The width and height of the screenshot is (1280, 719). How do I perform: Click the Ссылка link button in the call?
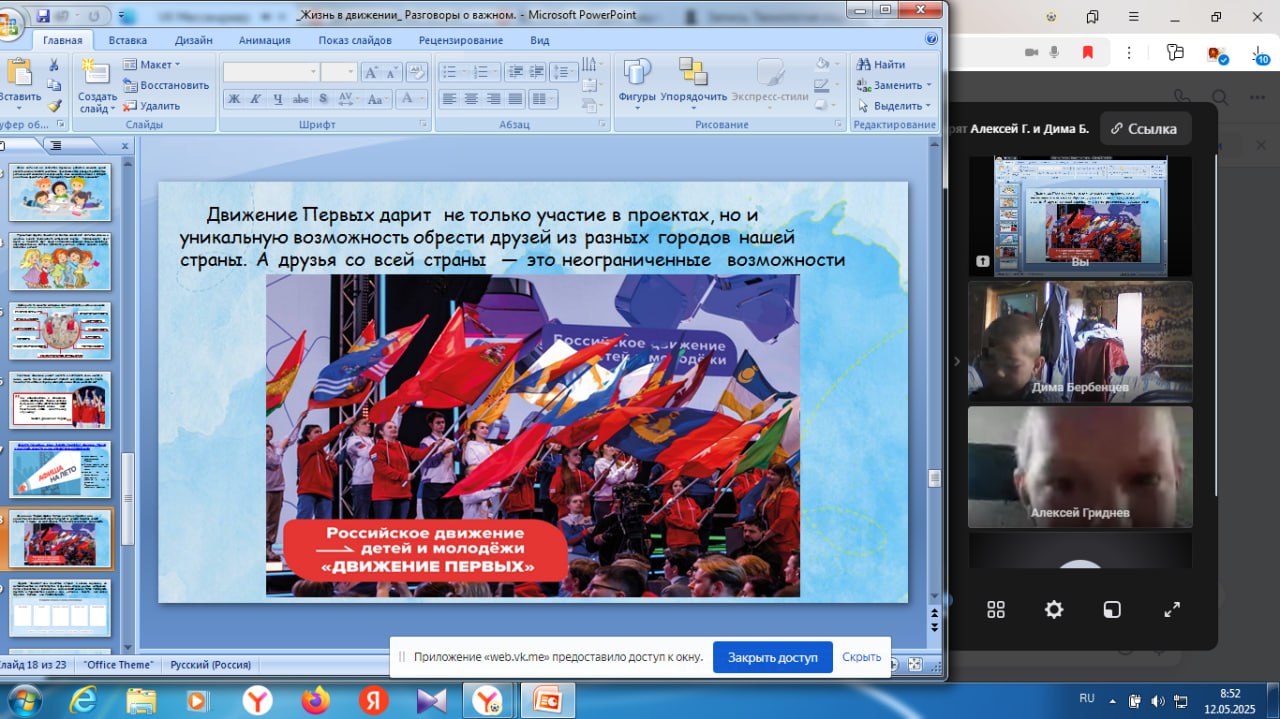pyautogui.click(x=1146, y=128)
